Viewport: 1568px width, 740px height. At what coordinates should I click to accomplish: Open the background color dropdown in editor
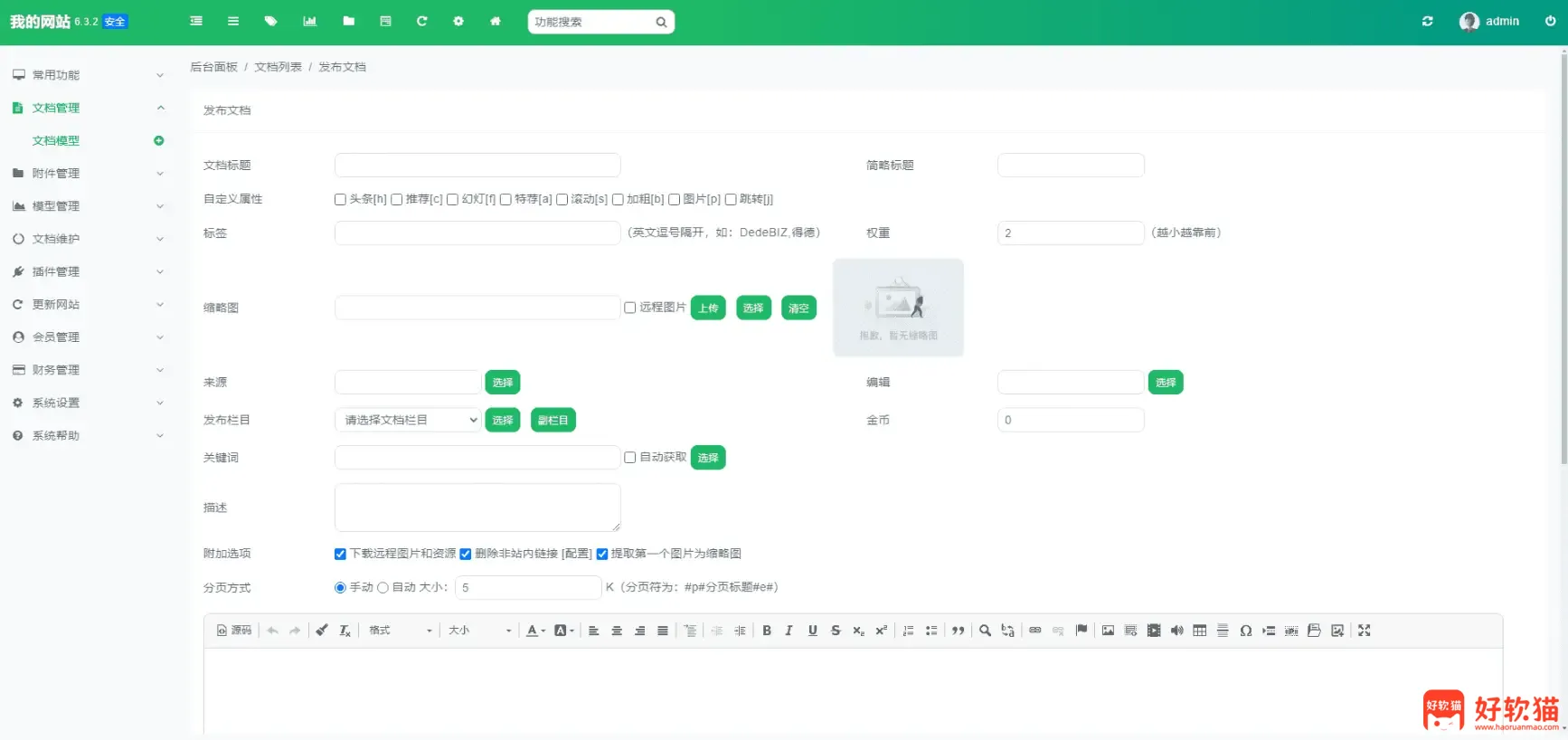[564, 631]
